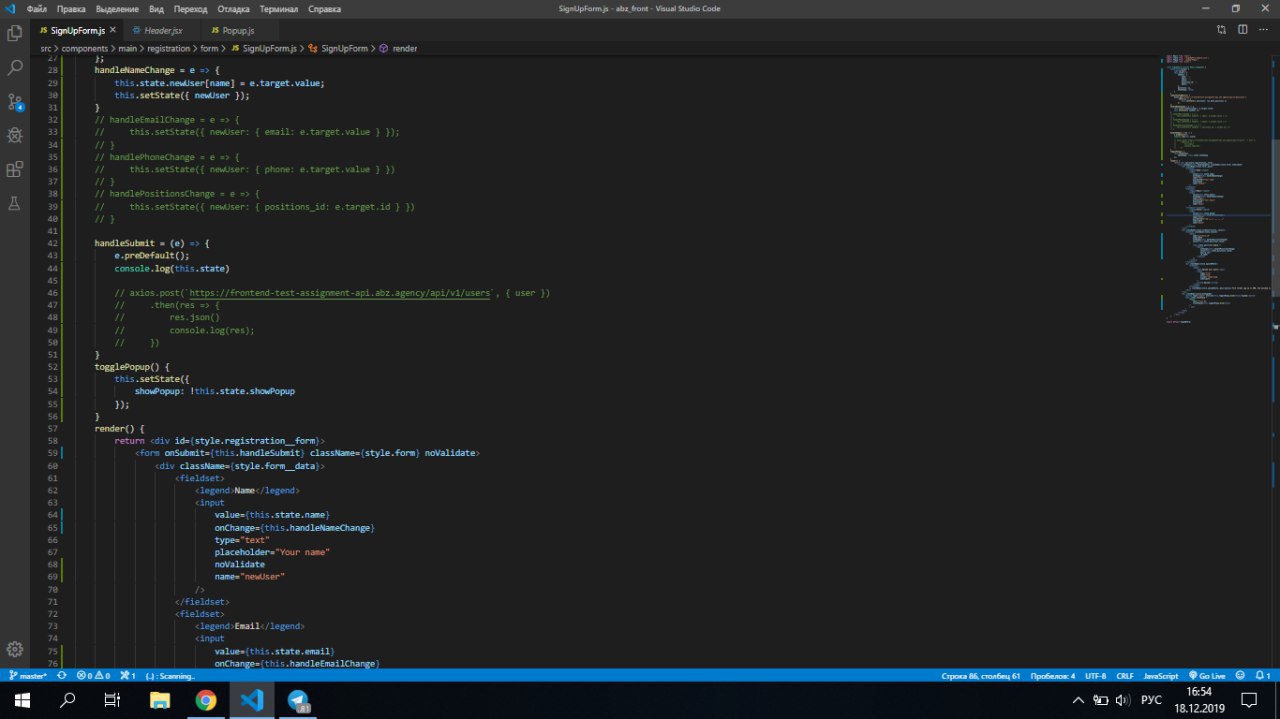
Task: Open the Test flask view
Action: (x=15, y=203)
